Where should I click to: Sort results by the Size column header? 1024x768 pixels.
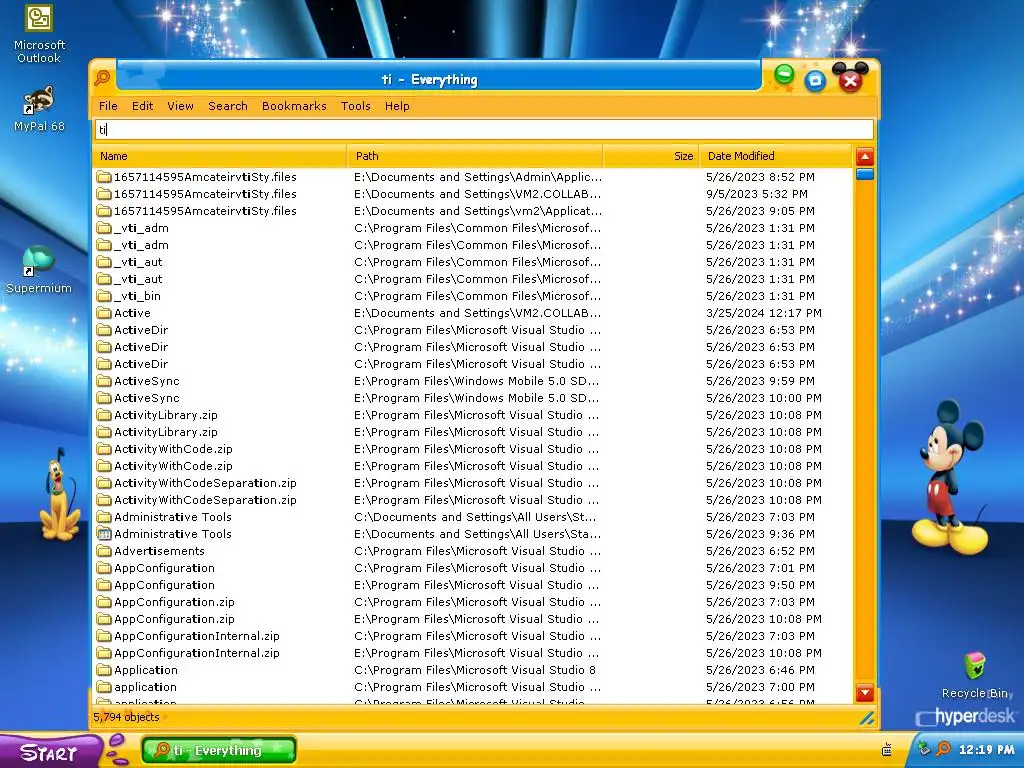(x=651, y=156)
